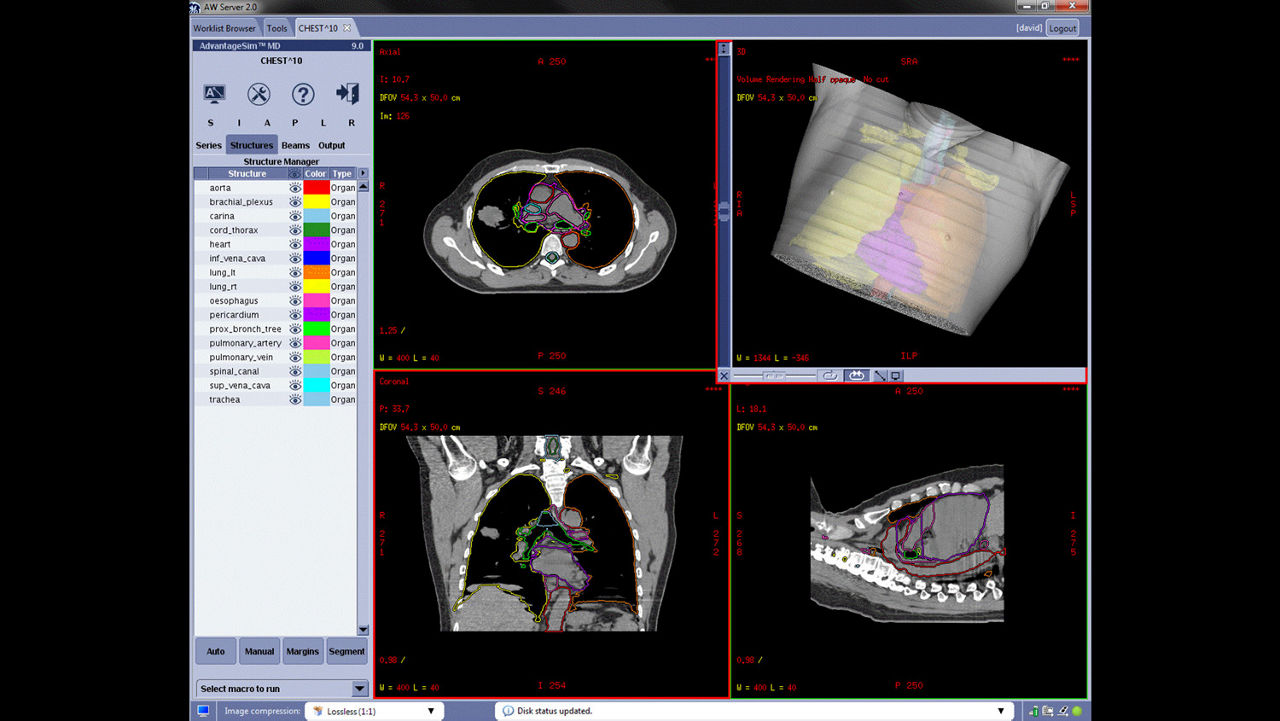Select the diagonal line measure icon
The width and height of the screenshot is (1280, 721).
[881, 376]
